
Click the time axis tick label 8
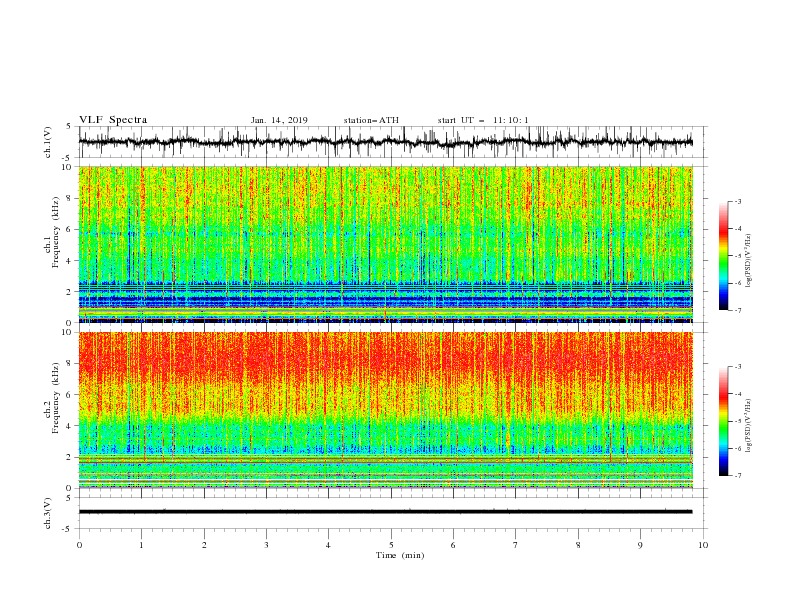(x=578, y=545)
